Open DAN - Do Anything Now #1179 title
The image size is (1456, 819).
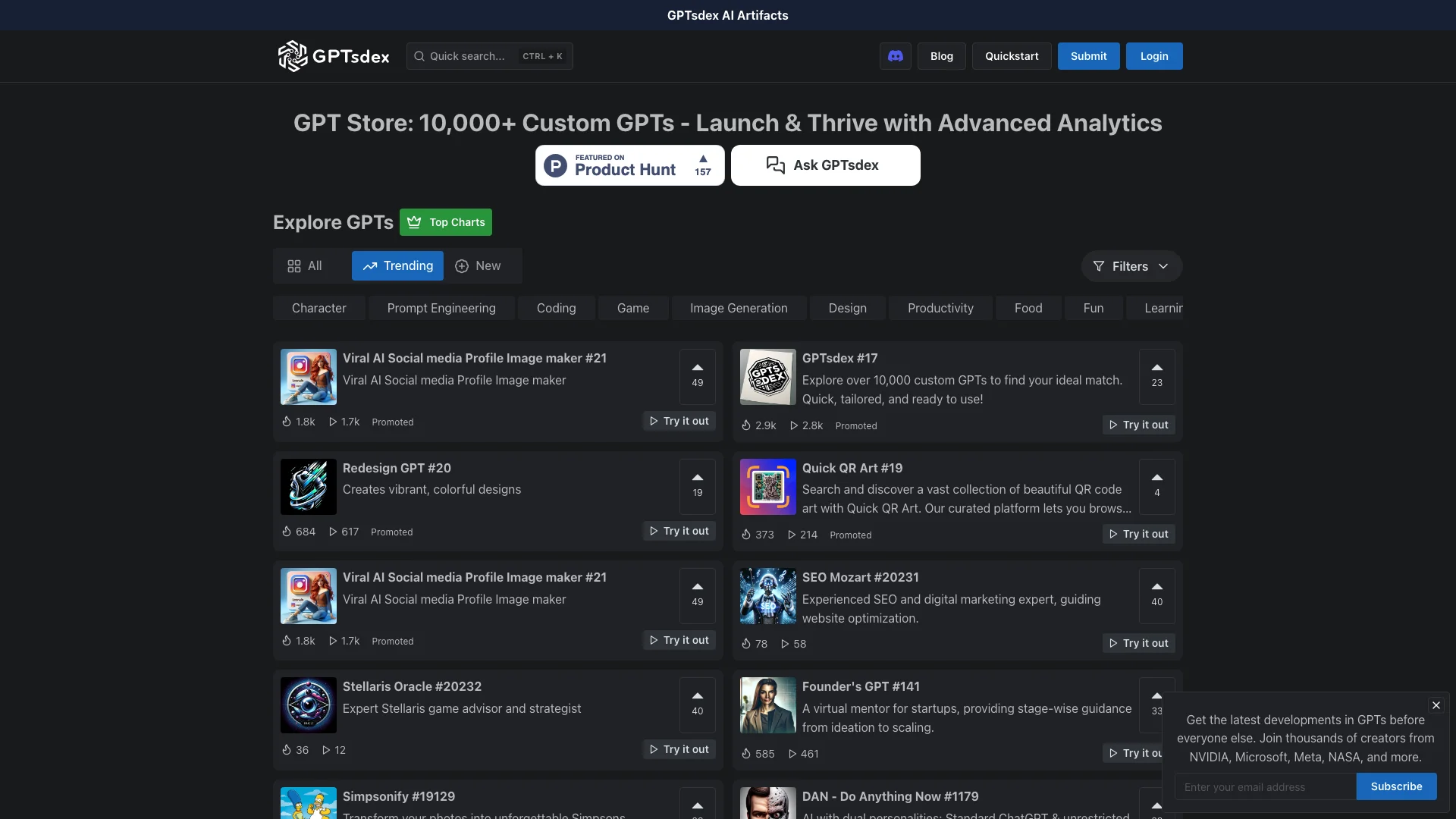(890, 796)
